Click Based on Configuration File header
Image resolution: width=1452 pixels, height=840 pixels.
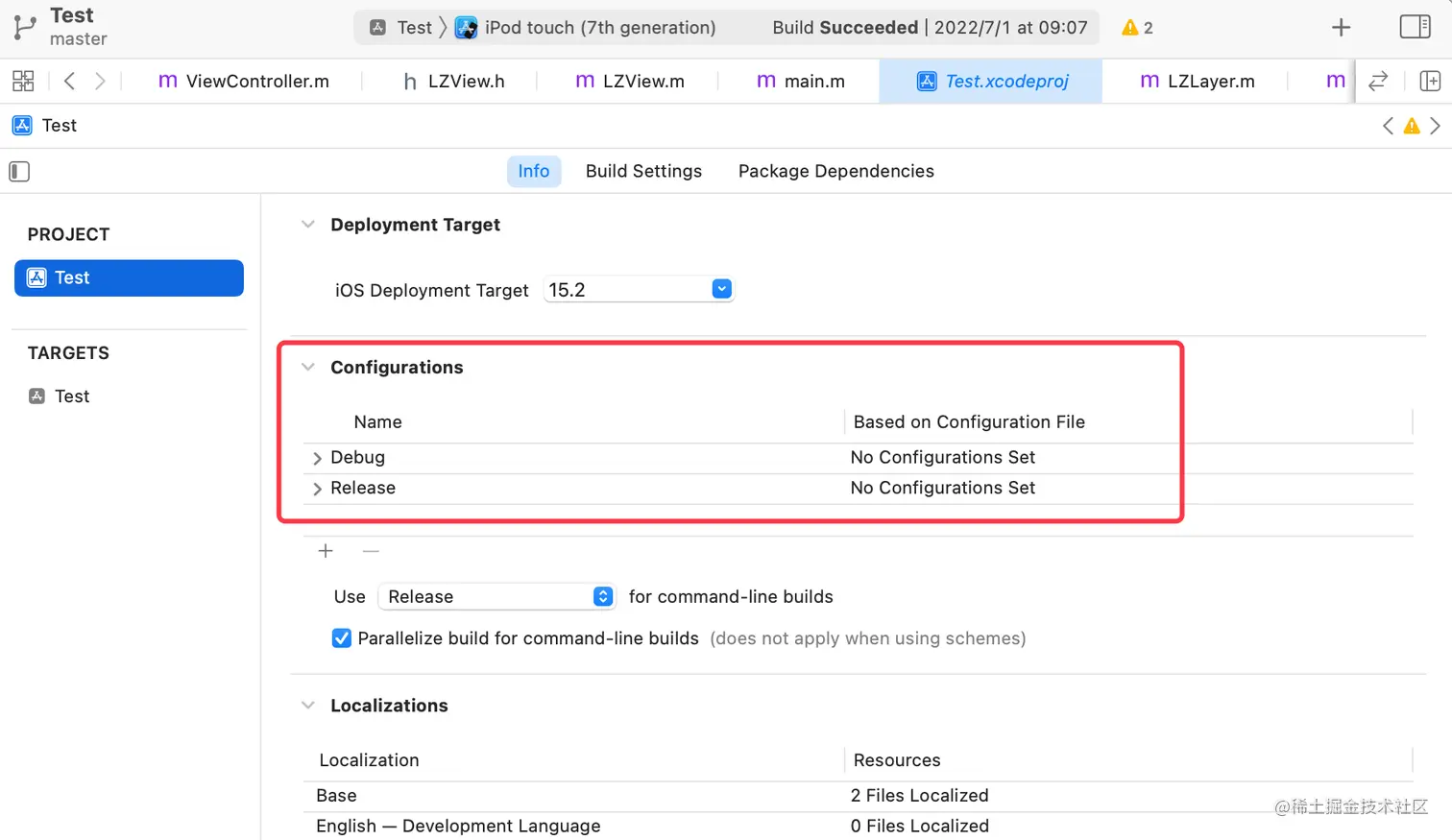click(x=969, y=422)
